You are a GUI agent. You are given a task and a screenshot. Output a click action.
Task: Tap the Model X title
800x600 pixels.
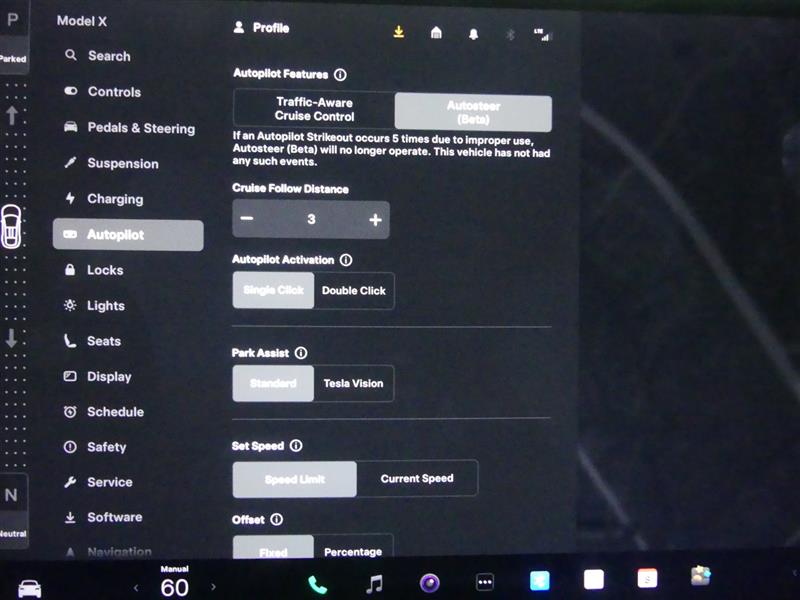(x=82, y=21)
